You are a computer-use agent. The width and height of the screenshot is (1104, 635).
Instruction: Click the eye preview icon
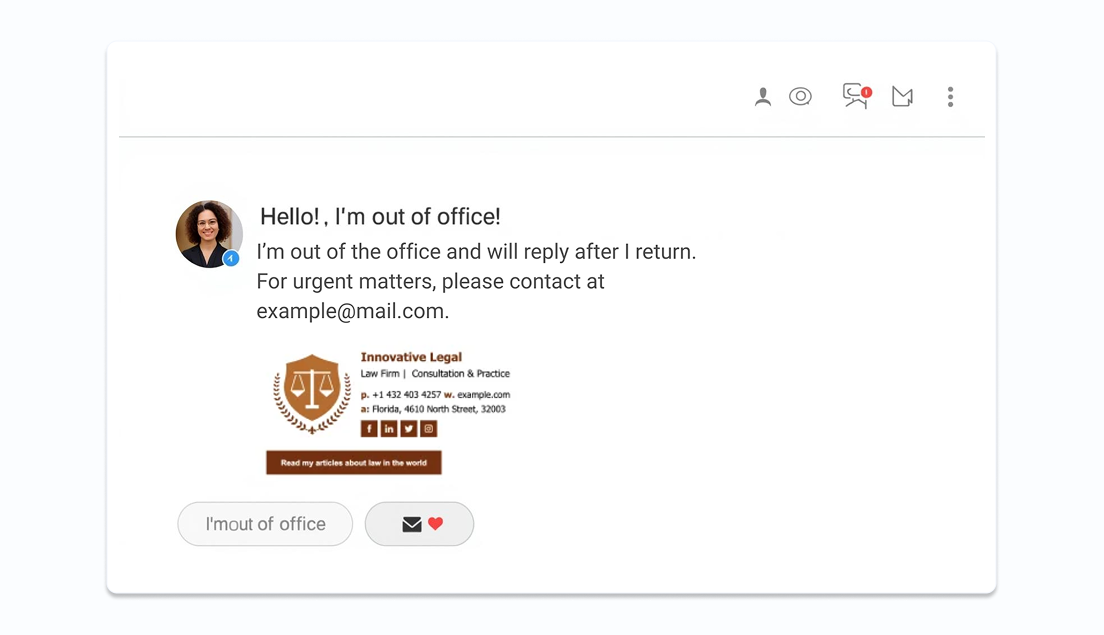[x=800, y=96]
